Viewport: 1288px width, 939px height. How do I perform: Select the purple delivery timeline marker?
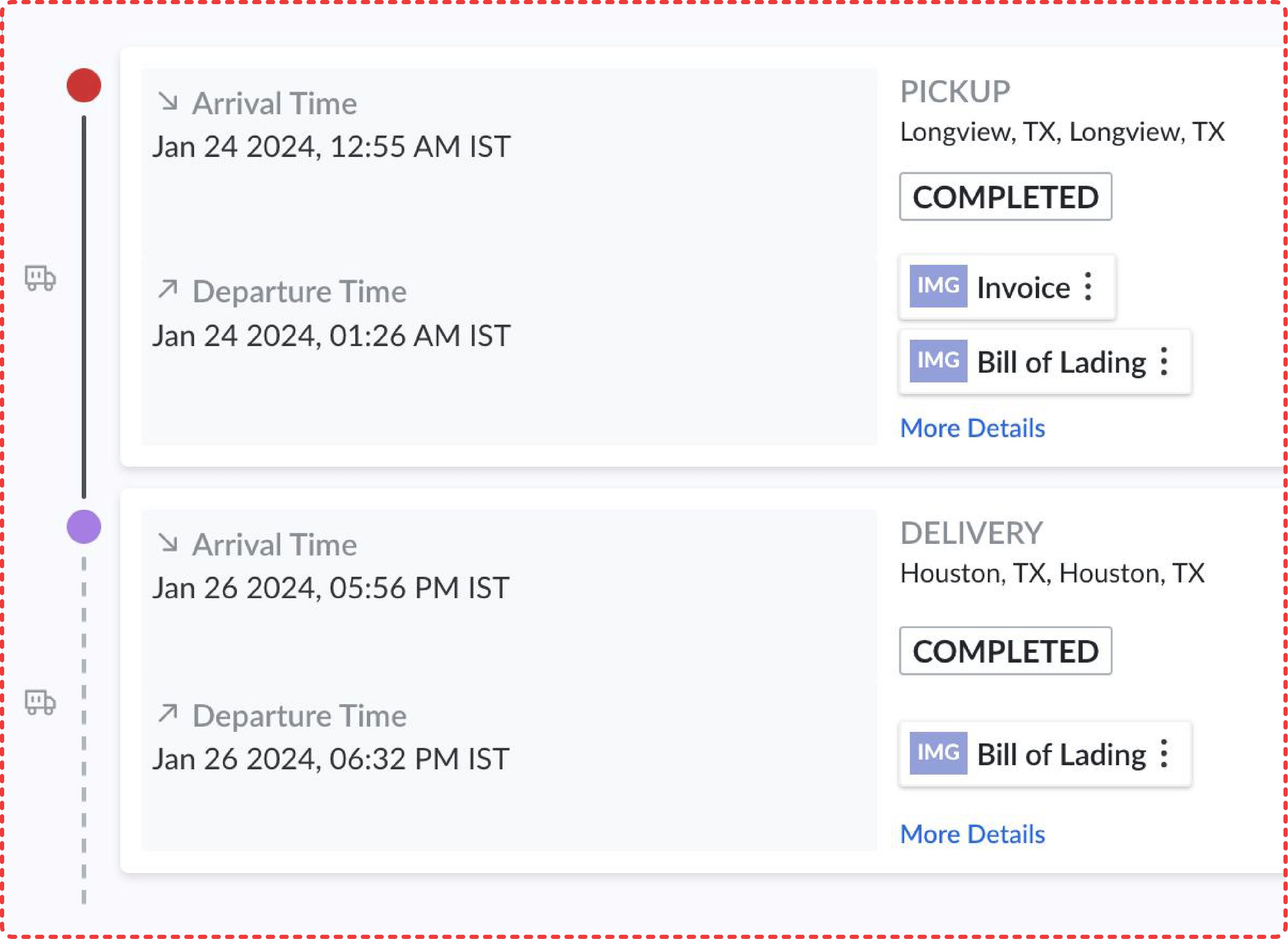coord(84,527)
